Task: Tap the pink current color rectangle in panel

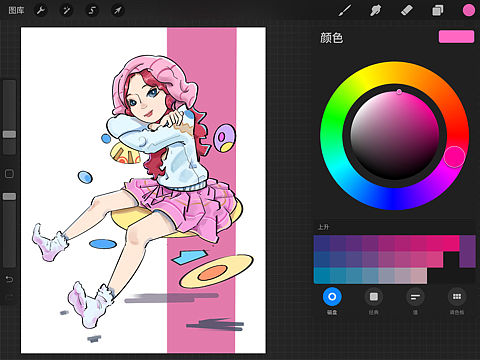Action: (x=456, y=37)
